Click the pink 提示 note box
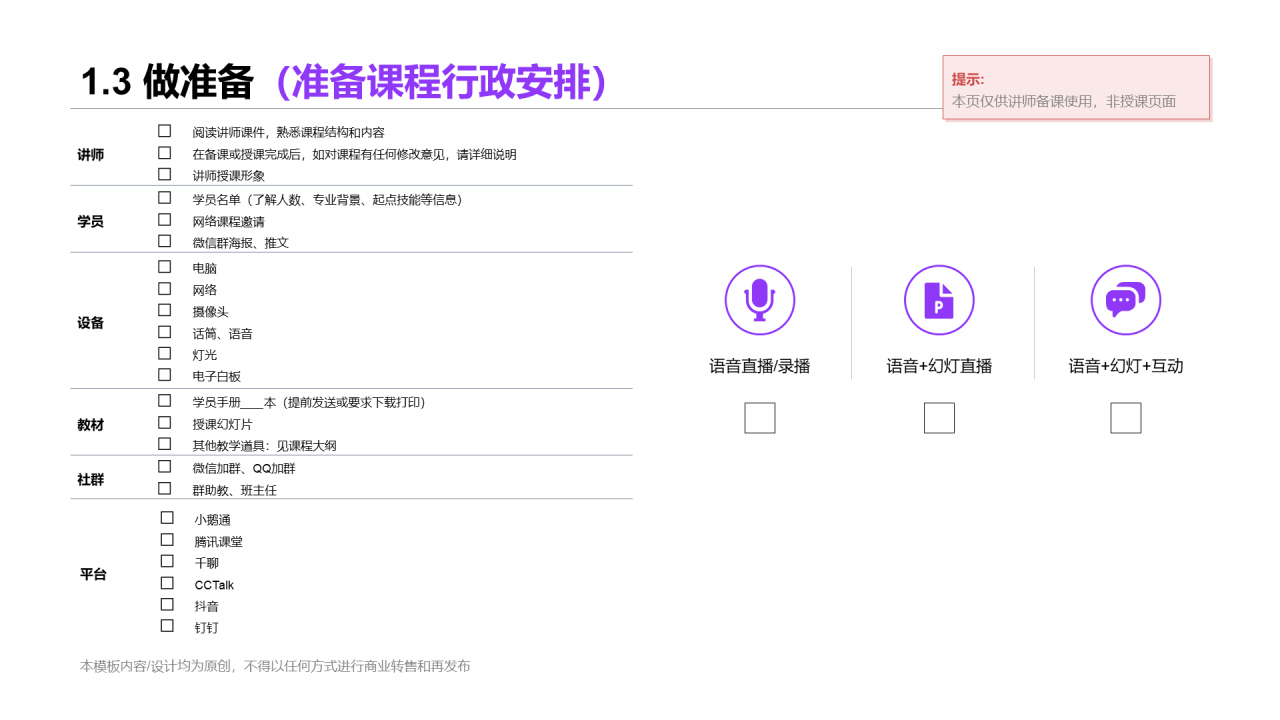Screen dimensions: 1280x720 1076,87
